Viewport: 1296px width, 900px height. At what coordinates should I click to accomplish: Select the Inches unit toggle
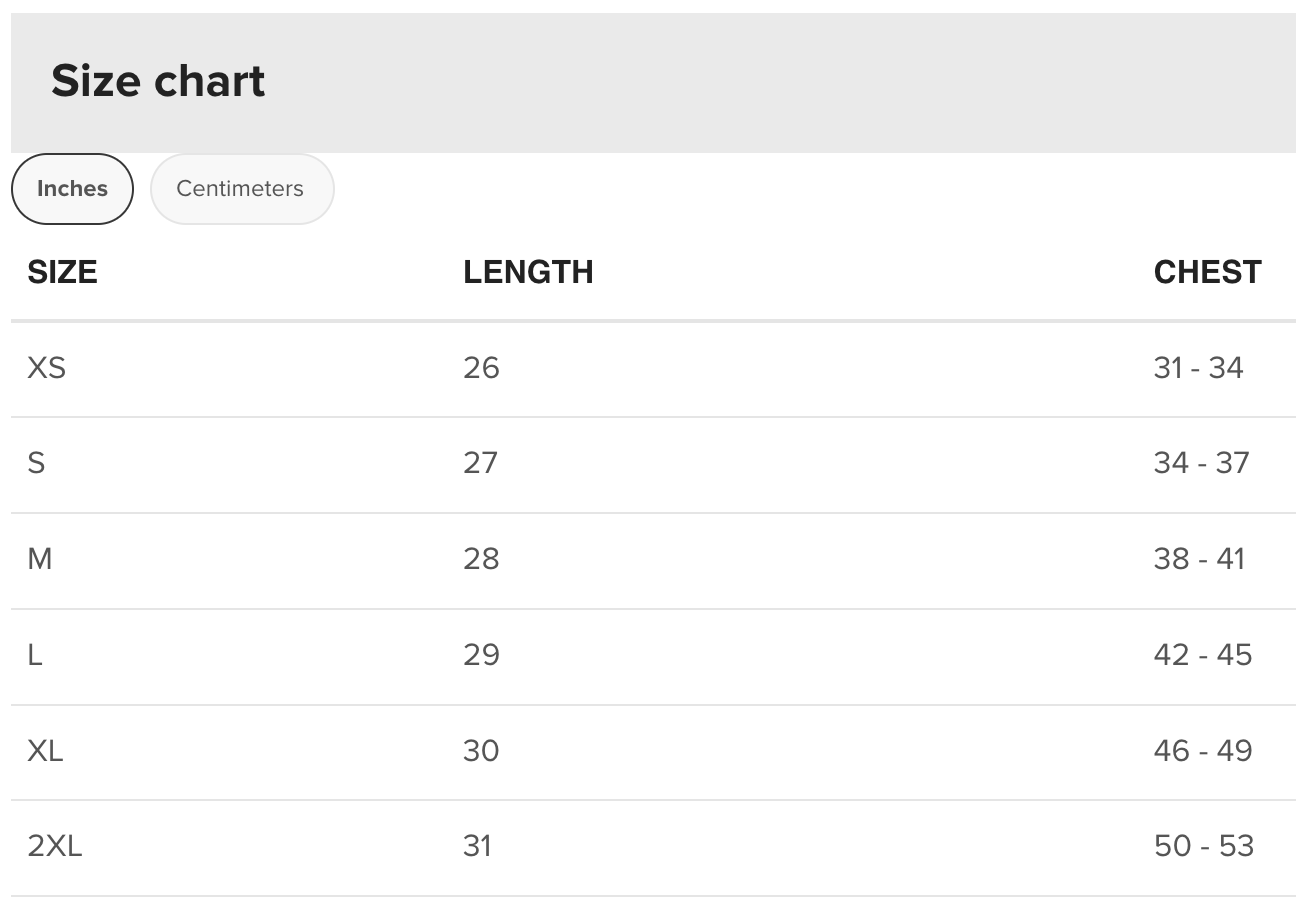(72, 189)
